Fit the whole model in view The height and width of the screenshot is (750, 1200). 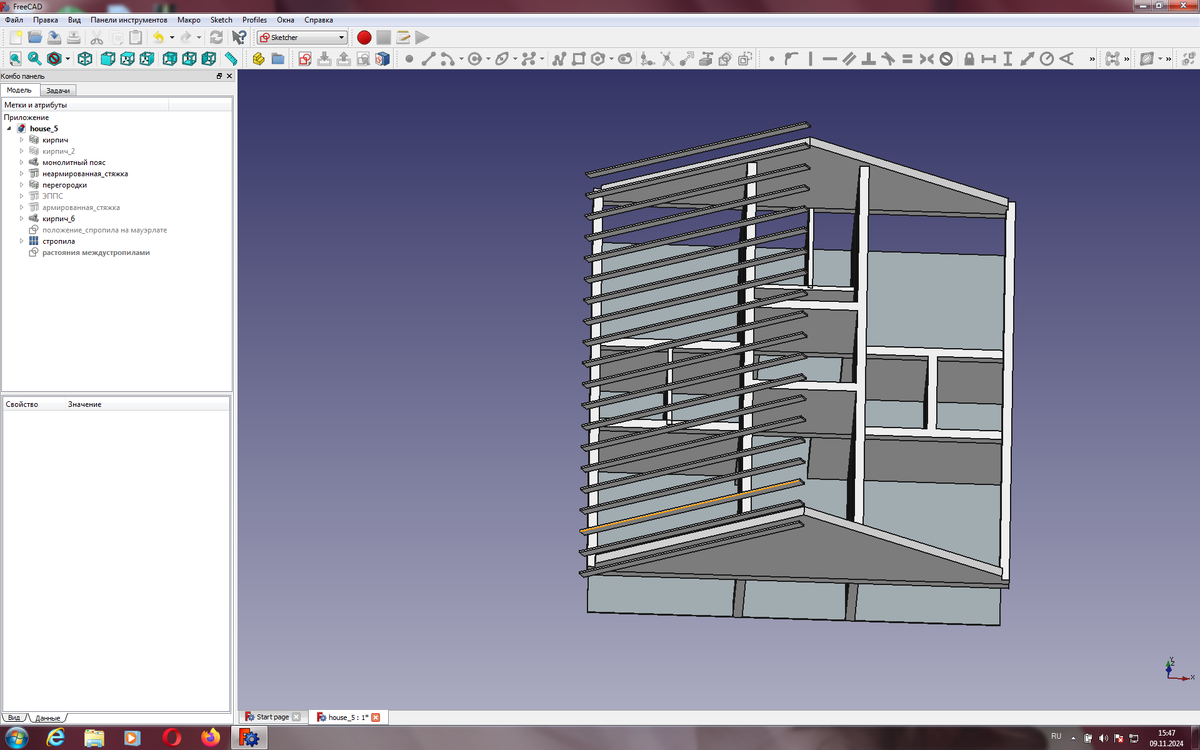click(x=15, y=57)
